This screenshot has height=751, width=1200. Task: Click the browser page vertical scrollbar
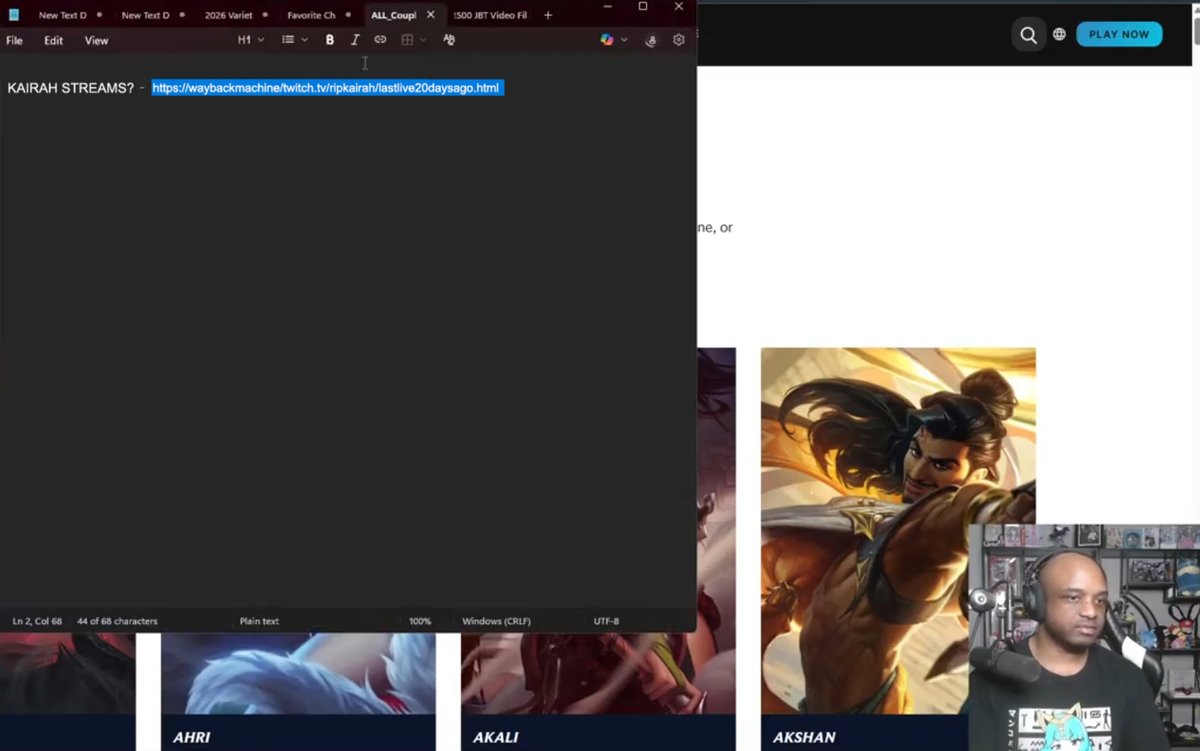click(x=1196, y=30)
